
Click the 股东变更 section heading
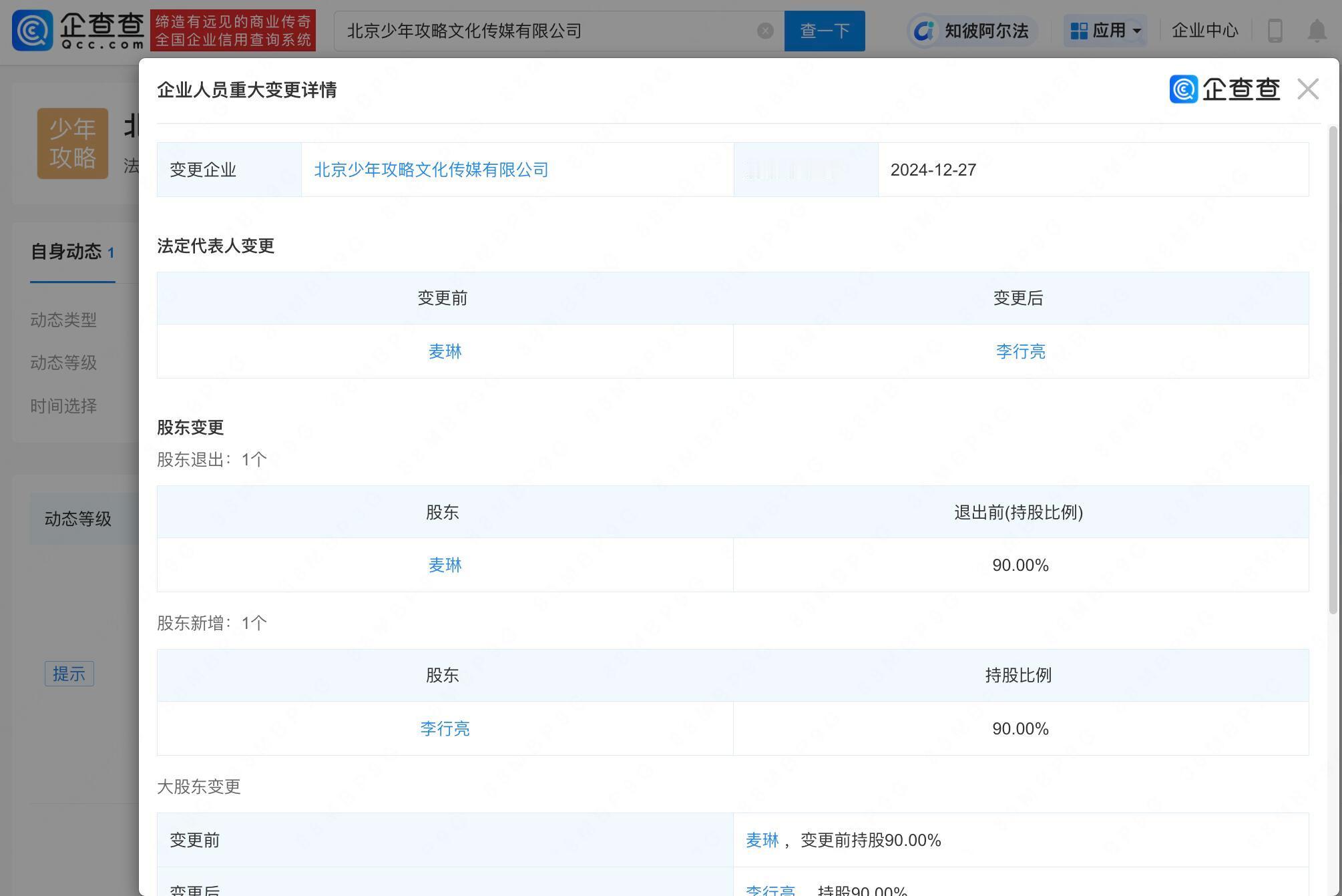coord(190,427)
